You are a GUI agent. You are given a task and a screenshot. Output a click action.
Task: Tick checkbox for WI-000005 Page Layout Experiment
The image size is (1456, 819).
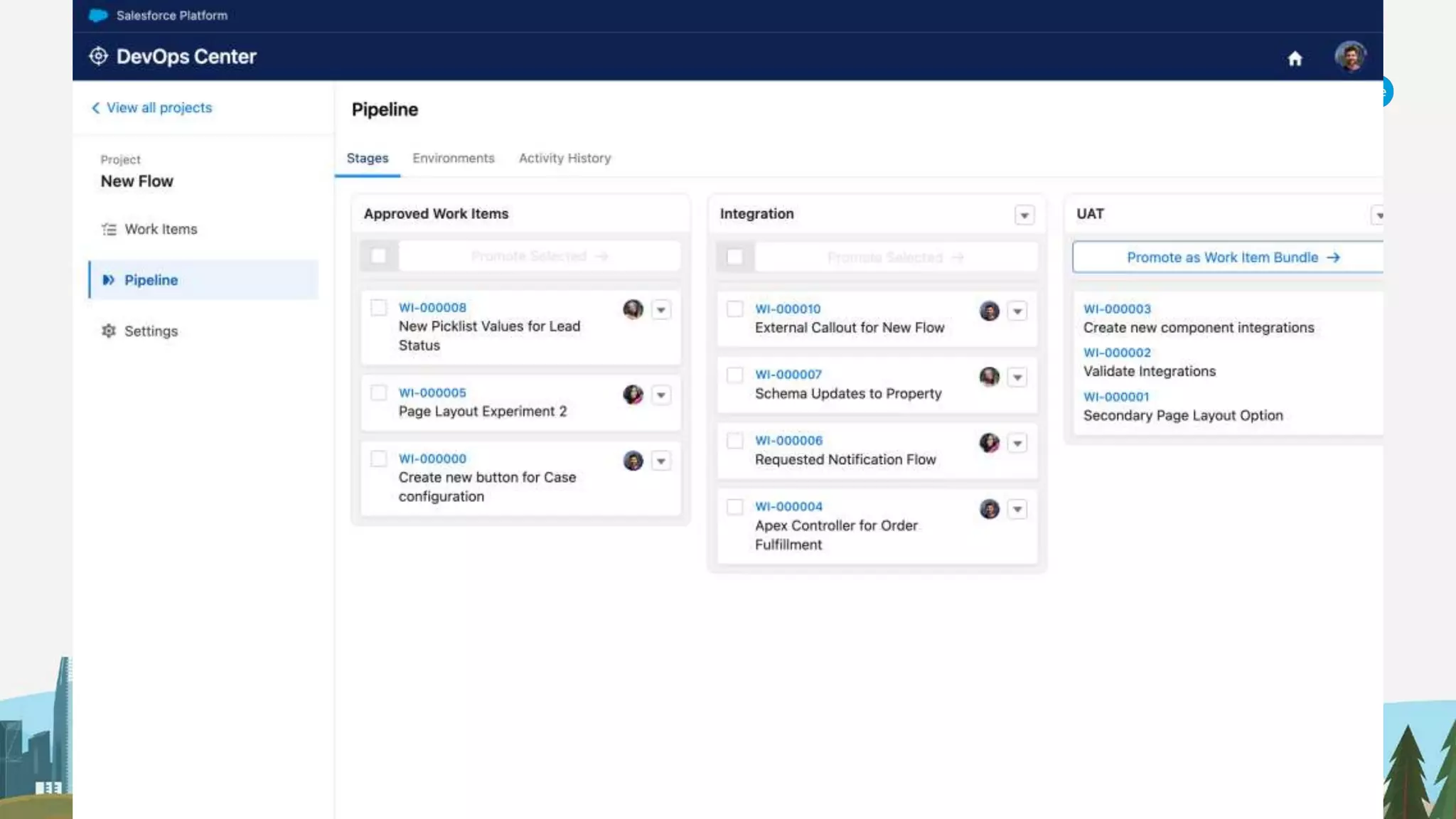[379, 392]
